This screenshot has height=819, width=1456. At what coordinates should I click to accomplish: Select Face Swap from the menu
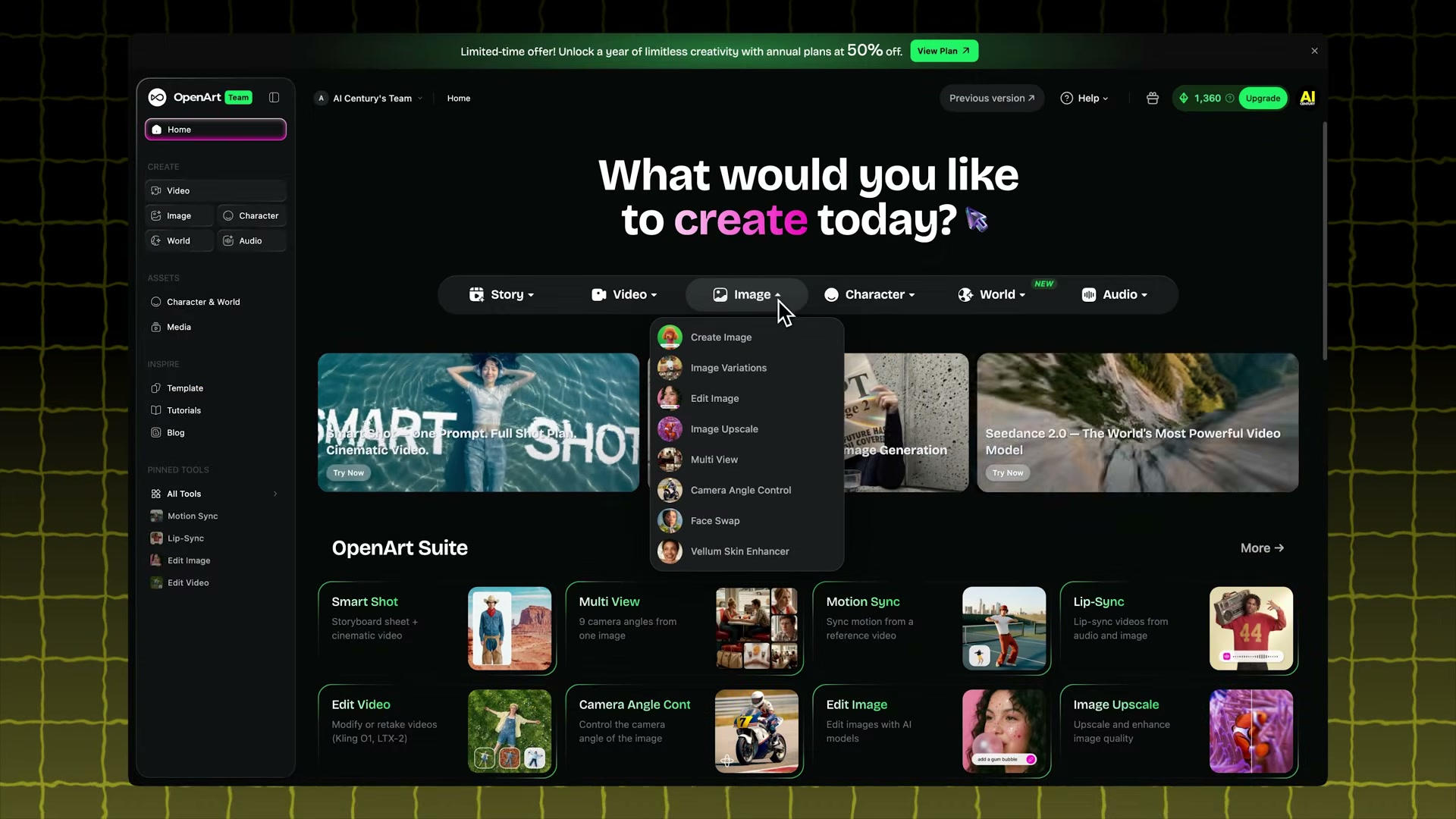[747, 521]
